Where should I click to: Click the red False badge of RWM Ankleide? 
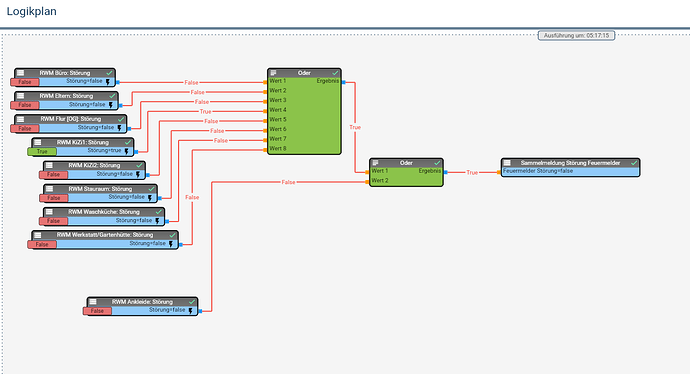pos(97,311)
